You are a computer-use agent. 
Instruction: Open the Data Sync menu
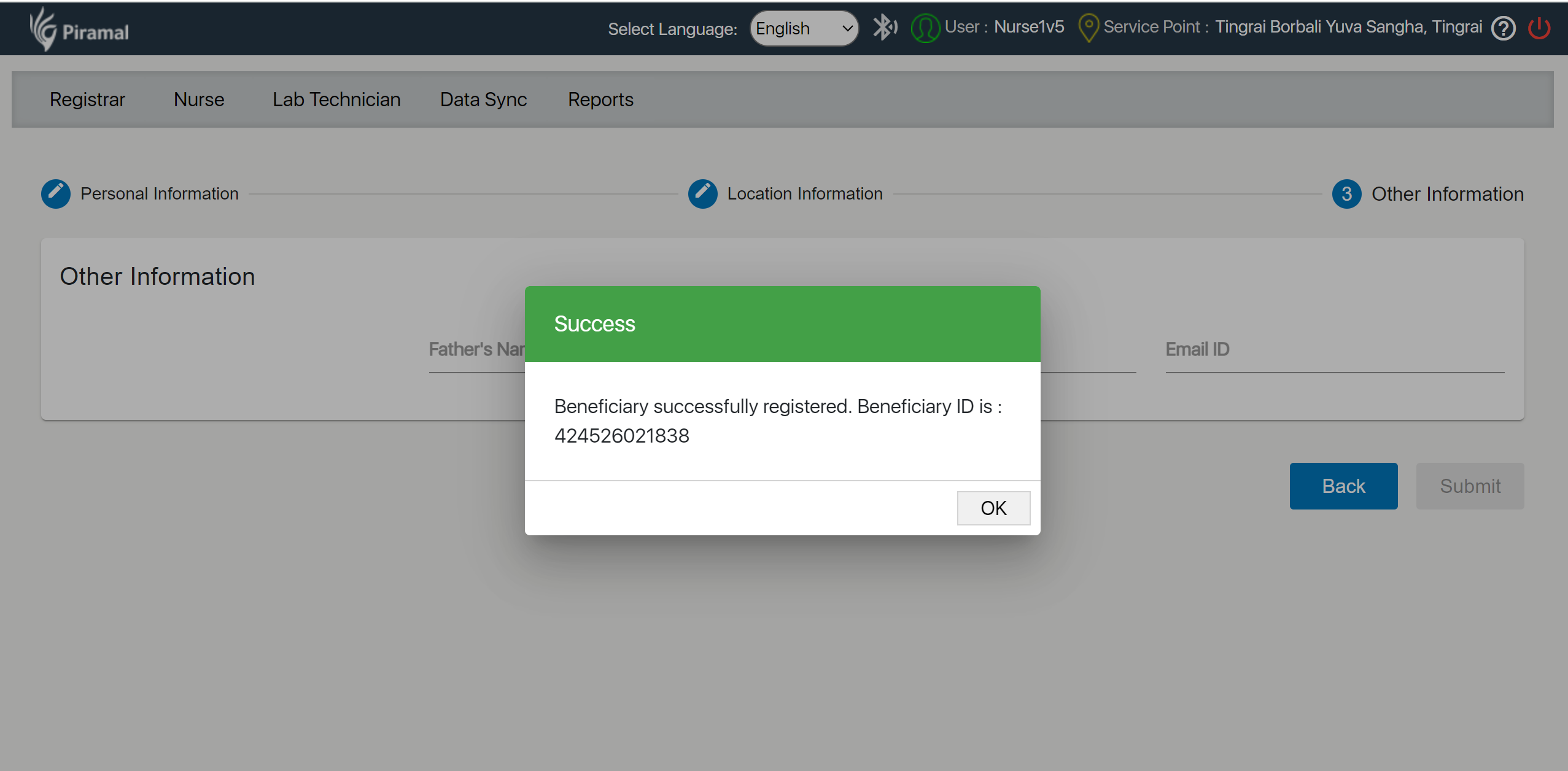pyautogui.click(x=483, y=99)
